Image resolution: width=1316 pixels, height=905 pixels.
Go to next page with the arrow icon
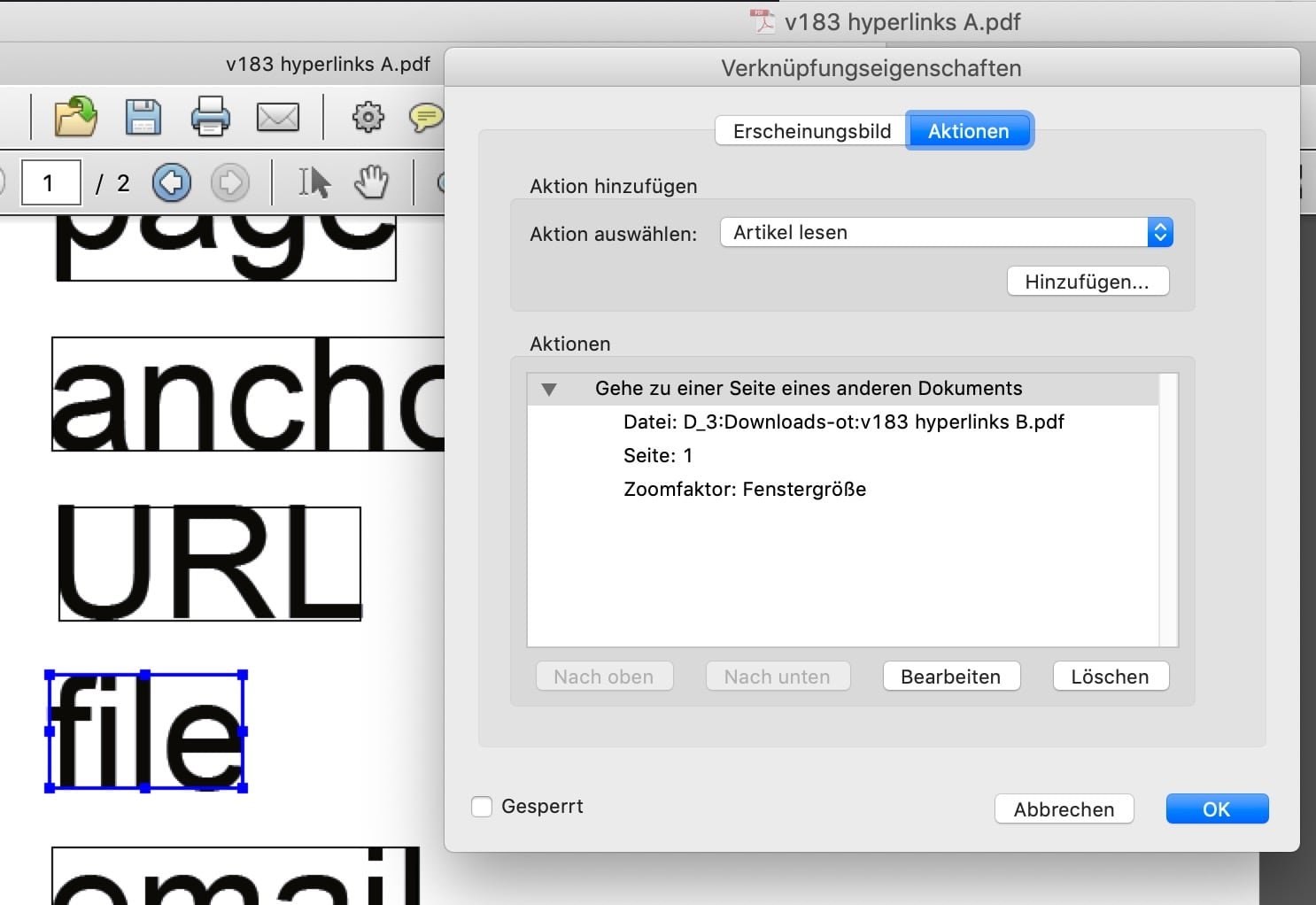pyautogui.click(x=230, y=182)
